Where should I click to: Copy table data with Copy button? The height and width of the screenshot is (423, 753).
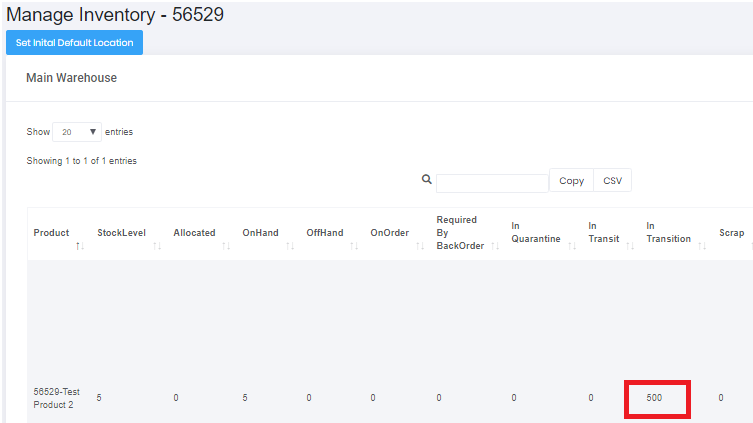click(x=571, y=181)
